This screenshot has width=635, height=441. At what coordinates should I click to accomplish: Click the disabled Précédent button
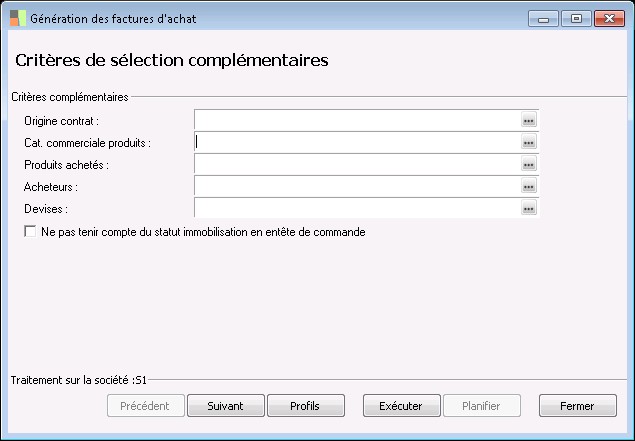(145, 406)
